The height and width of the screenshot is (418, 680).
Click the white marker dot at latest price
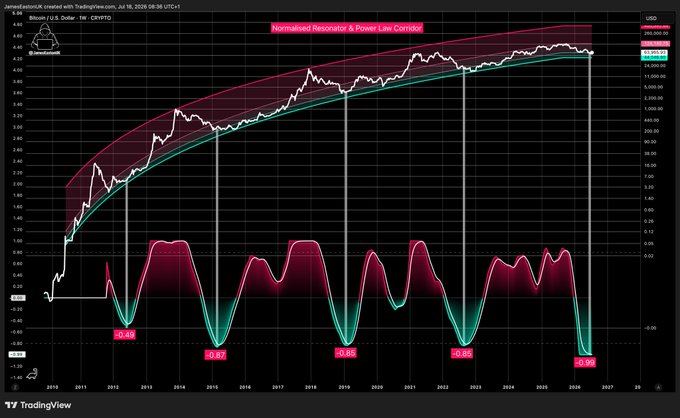click(x=592, y=53)
